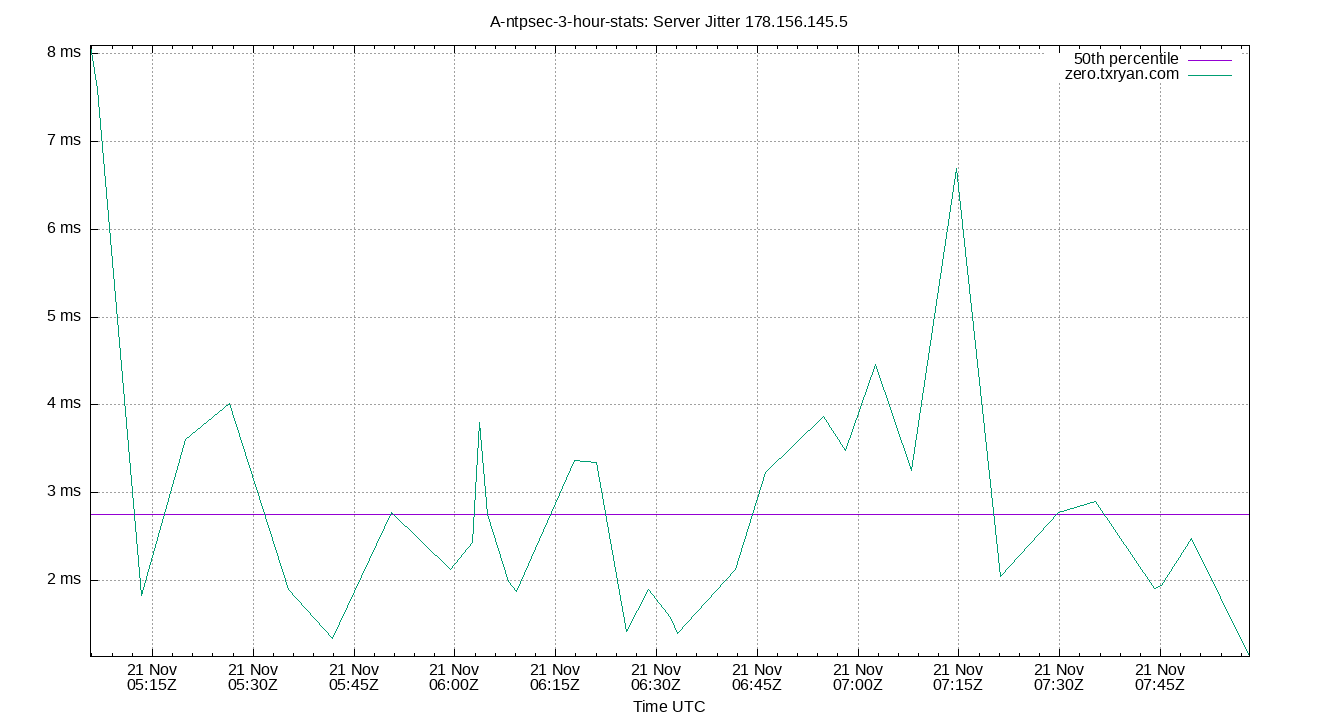The height and width of the screenshot is (720, 1340).
Task: Click the '8 ms' y-axis label
Action: 64,53
